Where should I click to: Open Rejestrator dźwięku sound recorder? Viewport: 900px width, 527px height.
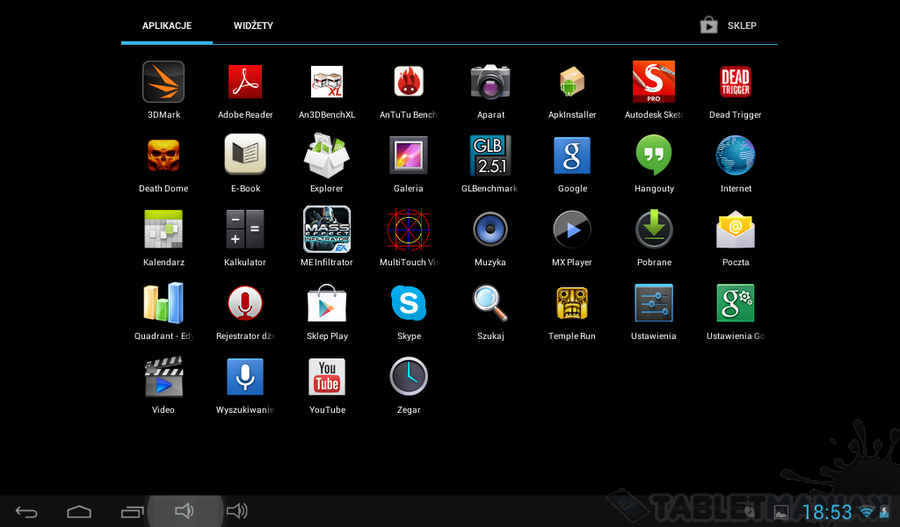tap(245, 303)
